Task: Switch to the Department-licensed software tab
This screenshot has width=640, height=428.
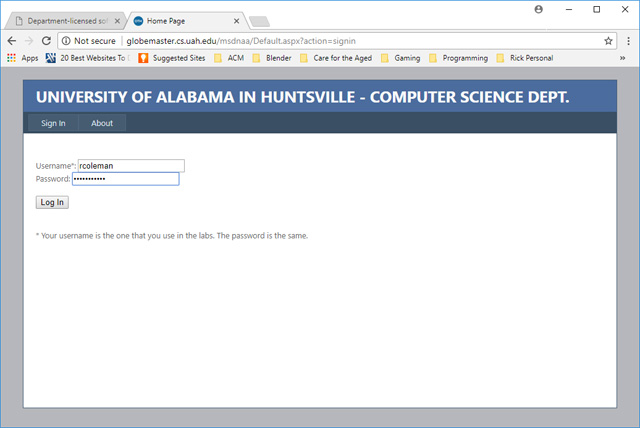Action: click(65, 20)
